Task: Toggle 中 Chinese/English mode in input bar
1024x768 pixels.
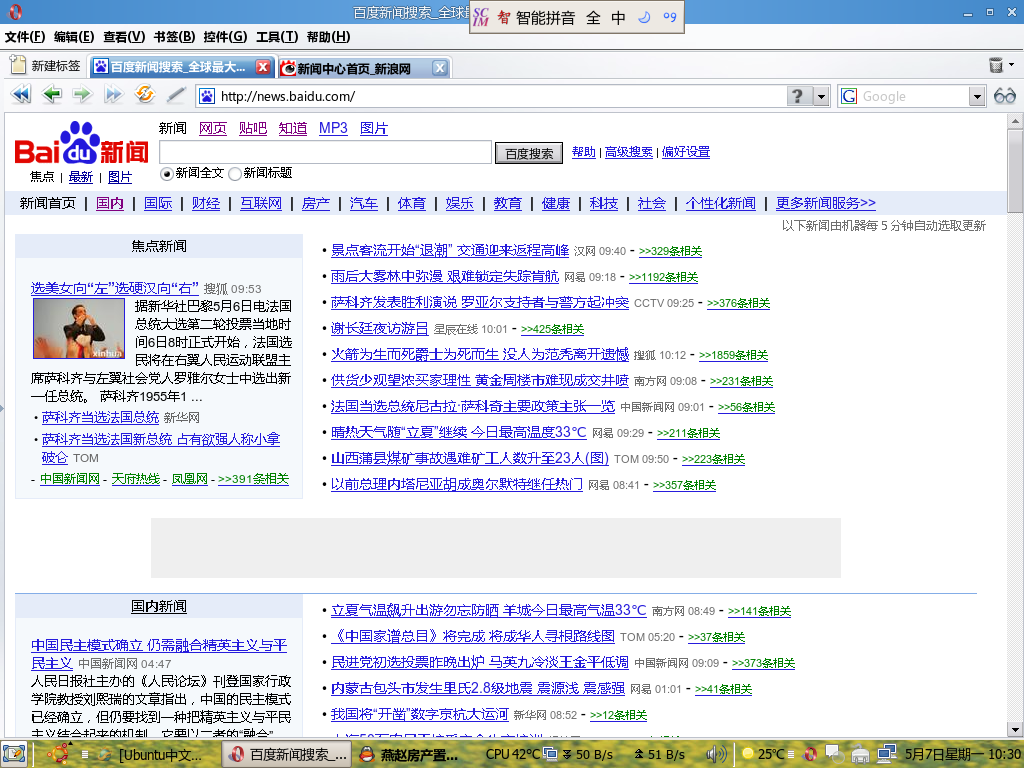Action: click(618, 18)
